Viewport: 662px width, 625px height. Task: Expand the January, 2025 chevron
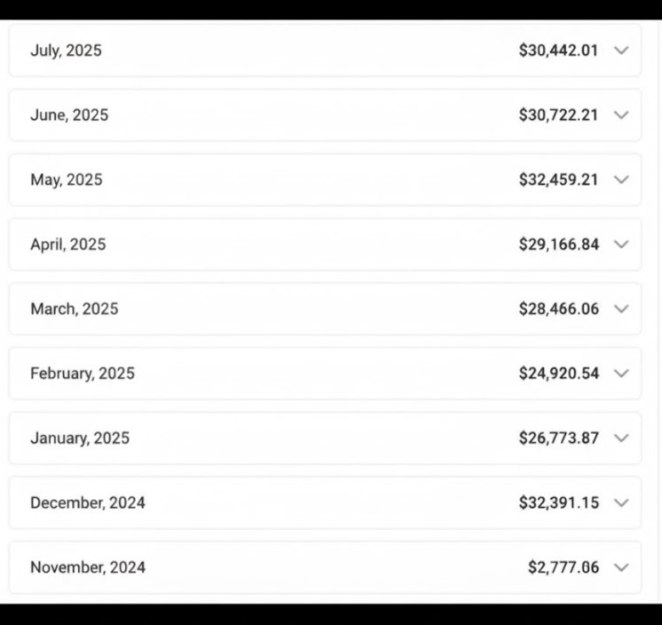coord(621,438)
